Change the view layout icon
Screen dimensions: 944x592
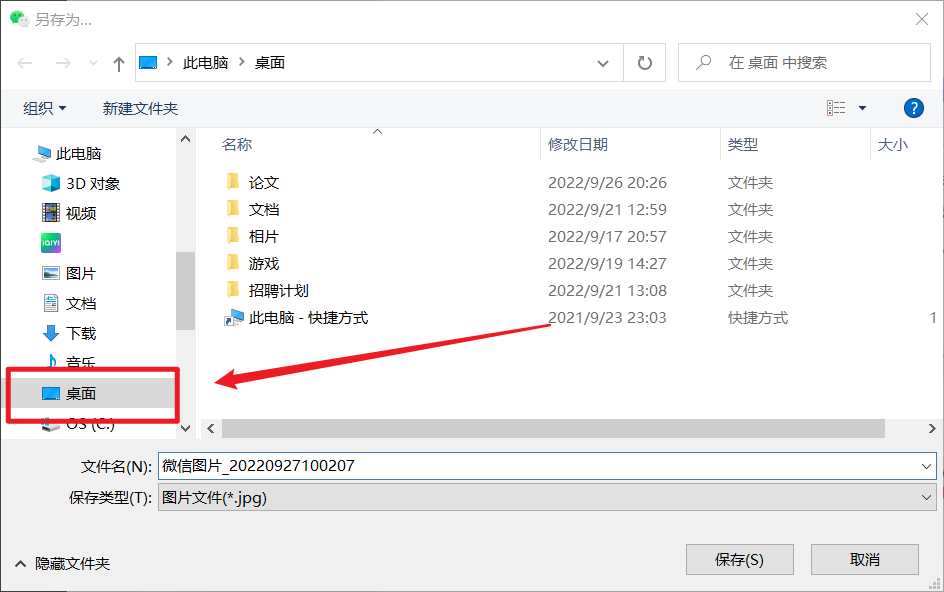click(836, 108)
